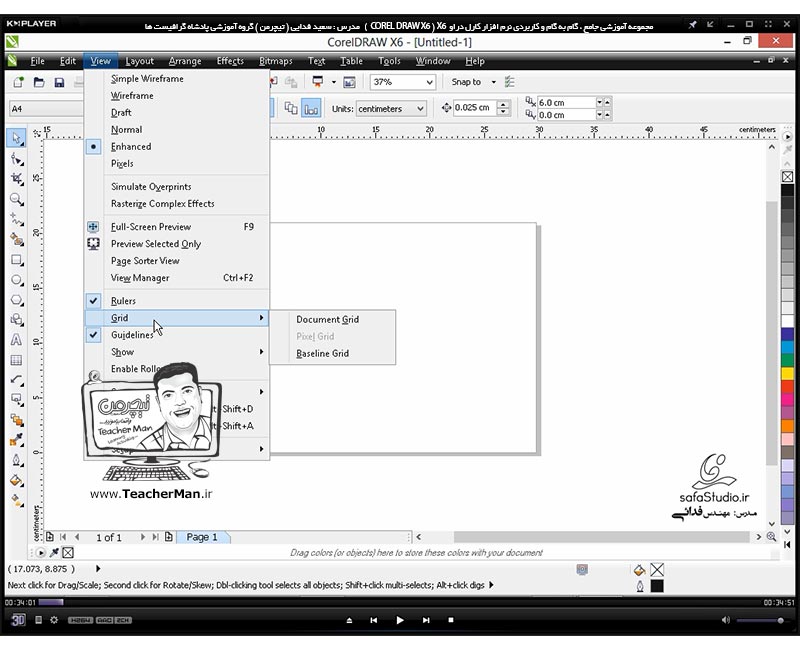Select the Blend effects tool
The image size is (800, 650).
(x=16, y=420)
